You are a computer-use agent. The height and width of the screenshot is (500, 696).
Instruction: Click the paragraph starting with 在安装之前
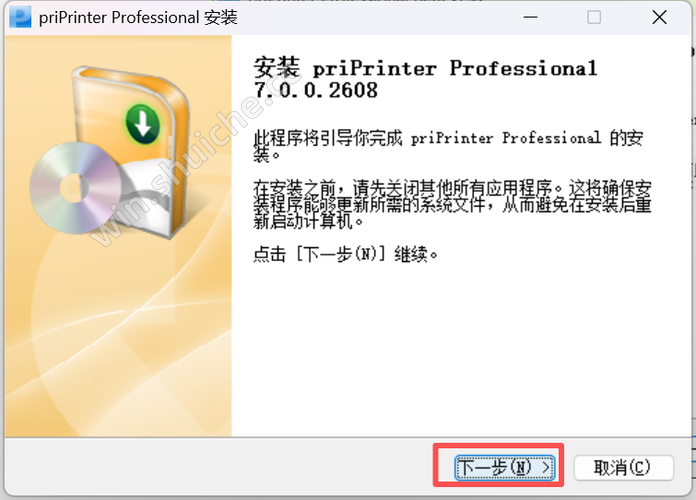point(452,205)
